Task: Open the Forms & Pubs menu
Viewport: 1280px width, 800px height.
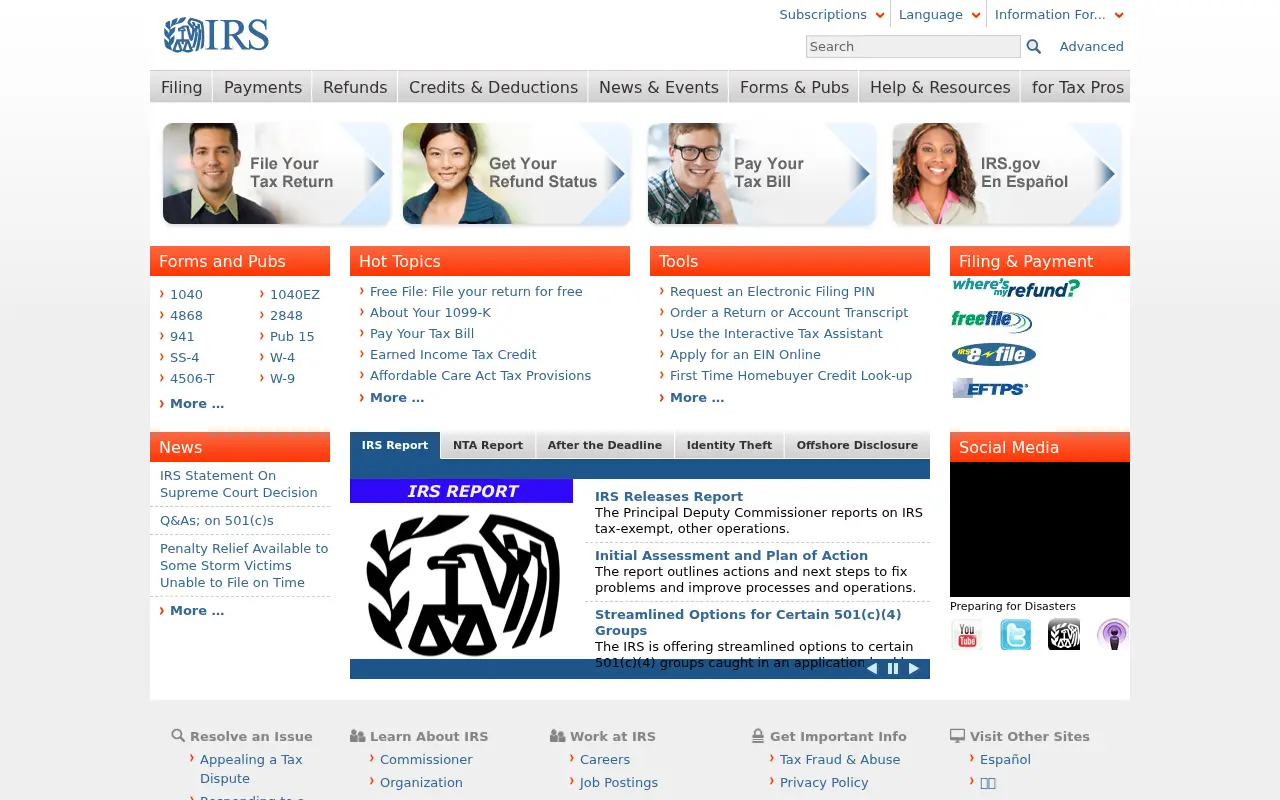Action: [794, 87]
